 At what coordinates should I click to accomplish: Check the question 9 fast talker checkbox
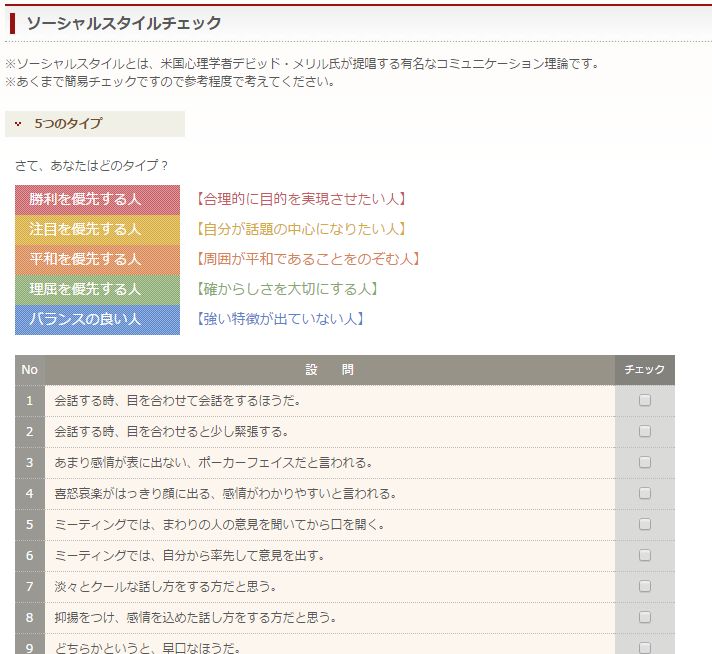(644, 646)
